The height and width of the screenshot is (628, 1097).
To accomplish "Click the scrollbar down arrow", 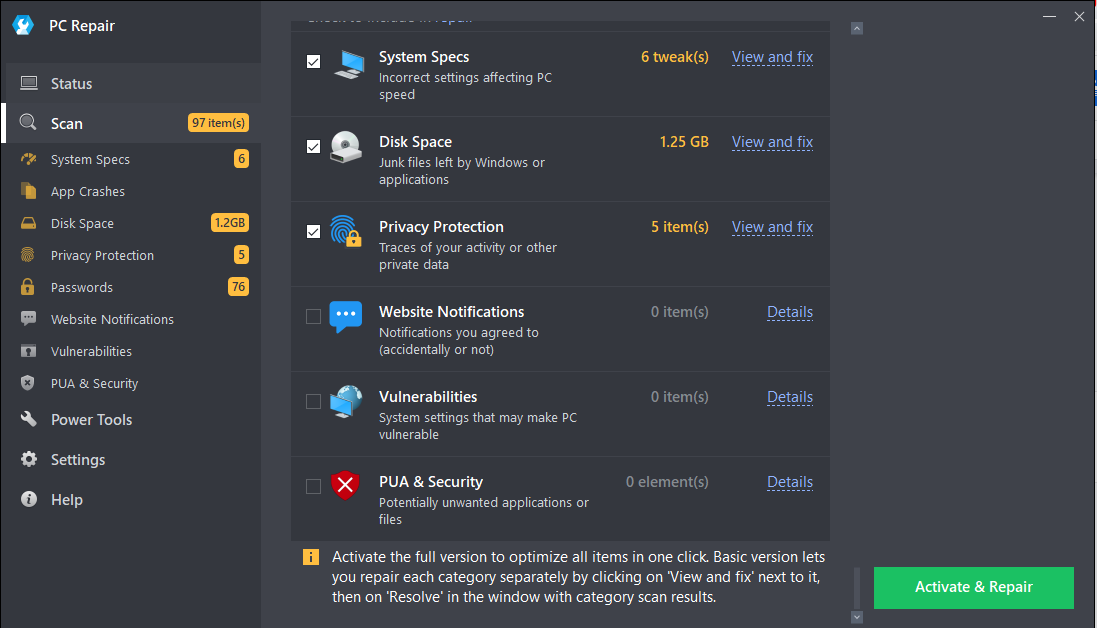I will [857, 617].
